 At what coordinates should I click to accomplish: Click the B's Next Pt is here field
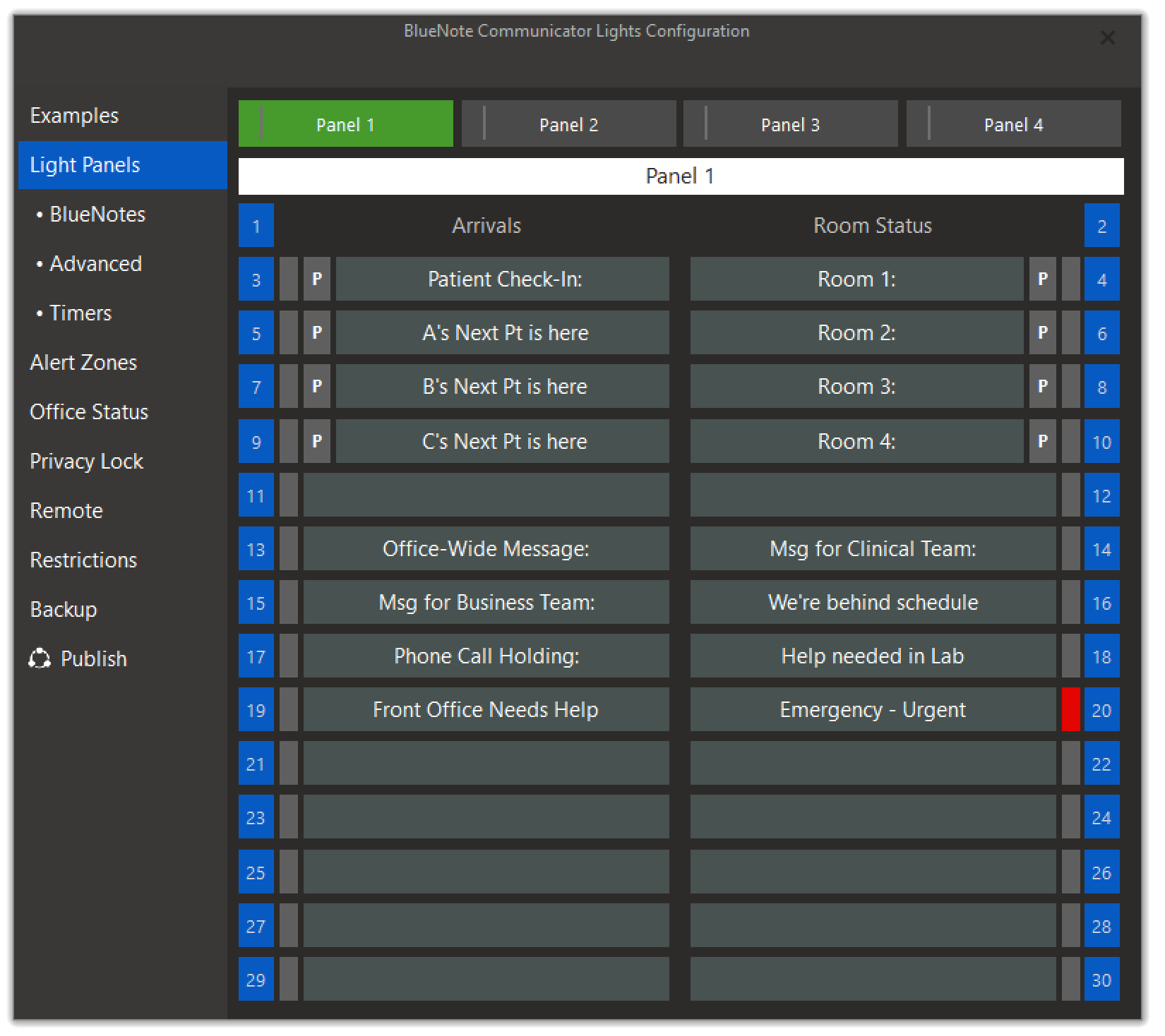[x=503, y=386]
